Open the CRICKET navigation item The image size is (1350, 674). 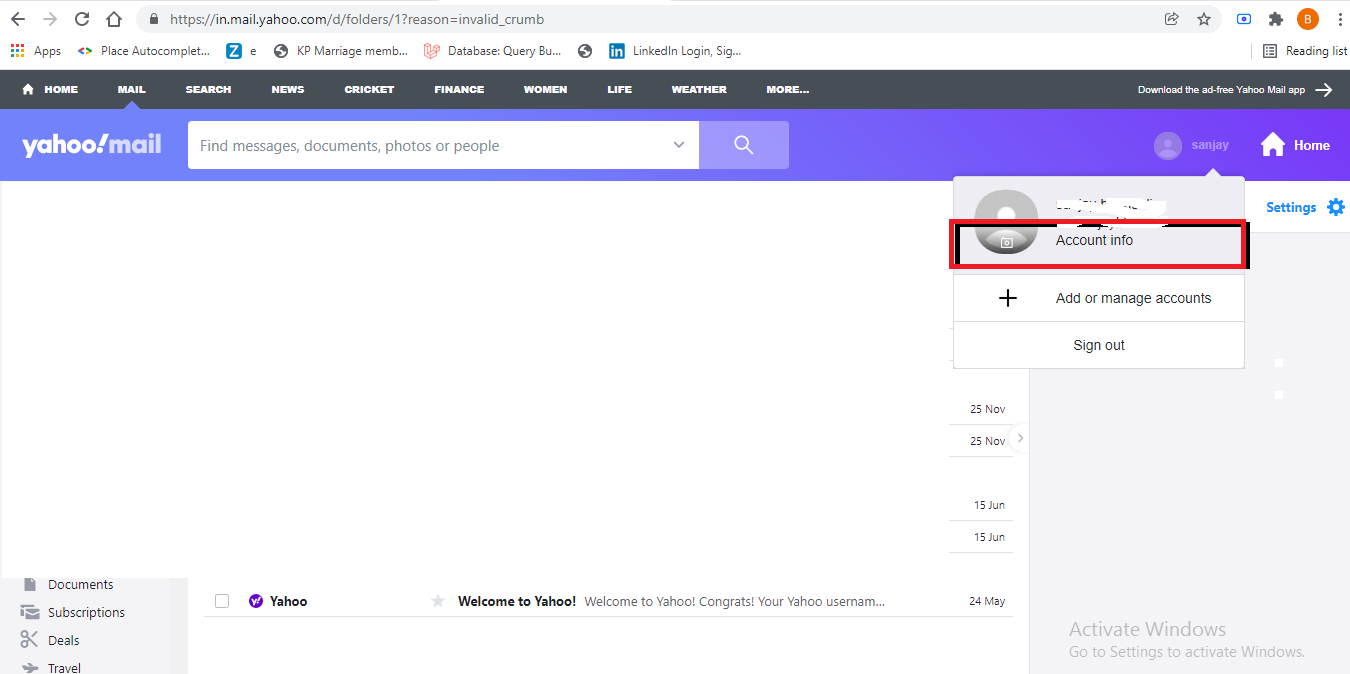coord(369,89)
